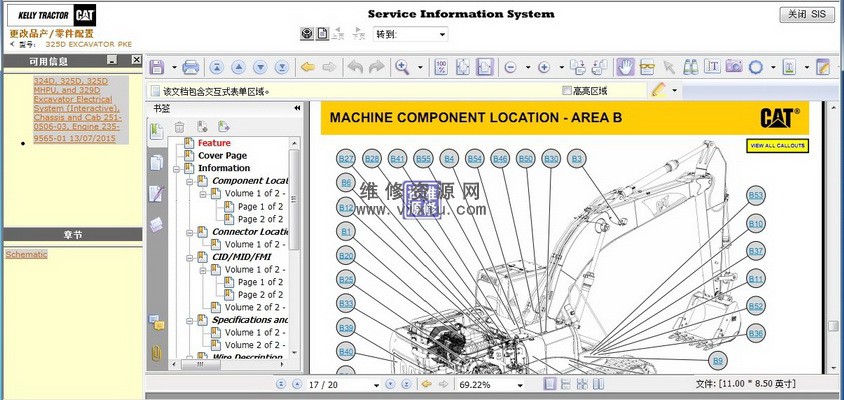This screenshot has width=844, height=400.
Task: Click the 关闭 SIS button
Action: [805, 14]
